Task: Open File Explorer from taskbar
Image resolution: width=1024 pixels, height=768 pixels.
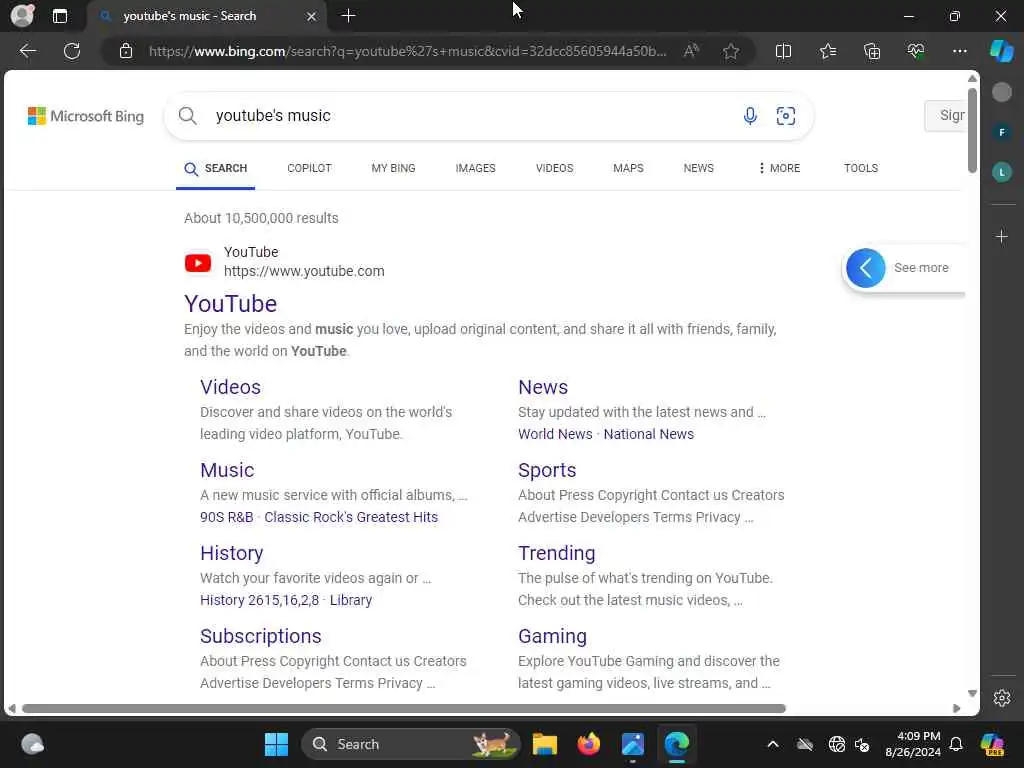Action: point(545,744)
